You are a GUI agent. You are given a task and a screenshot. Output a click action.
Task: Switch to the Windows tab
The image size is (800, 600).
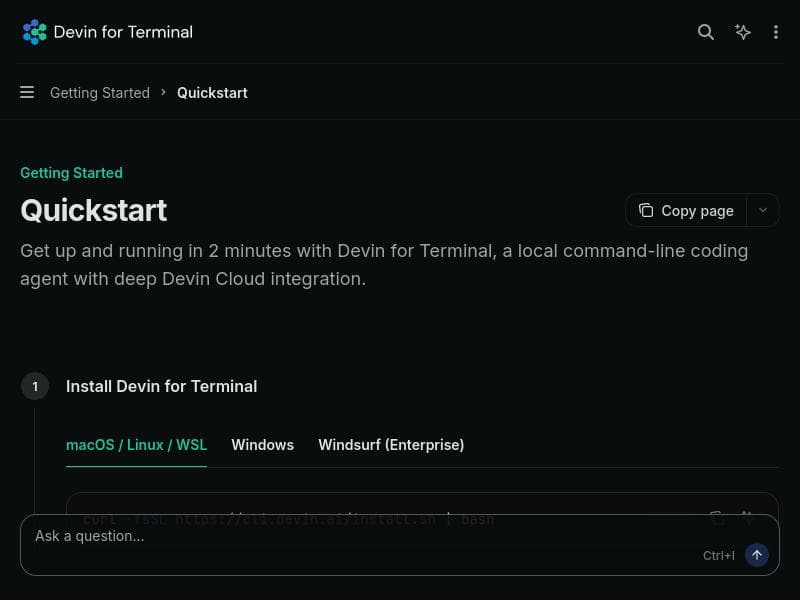[x=263, y=445]
